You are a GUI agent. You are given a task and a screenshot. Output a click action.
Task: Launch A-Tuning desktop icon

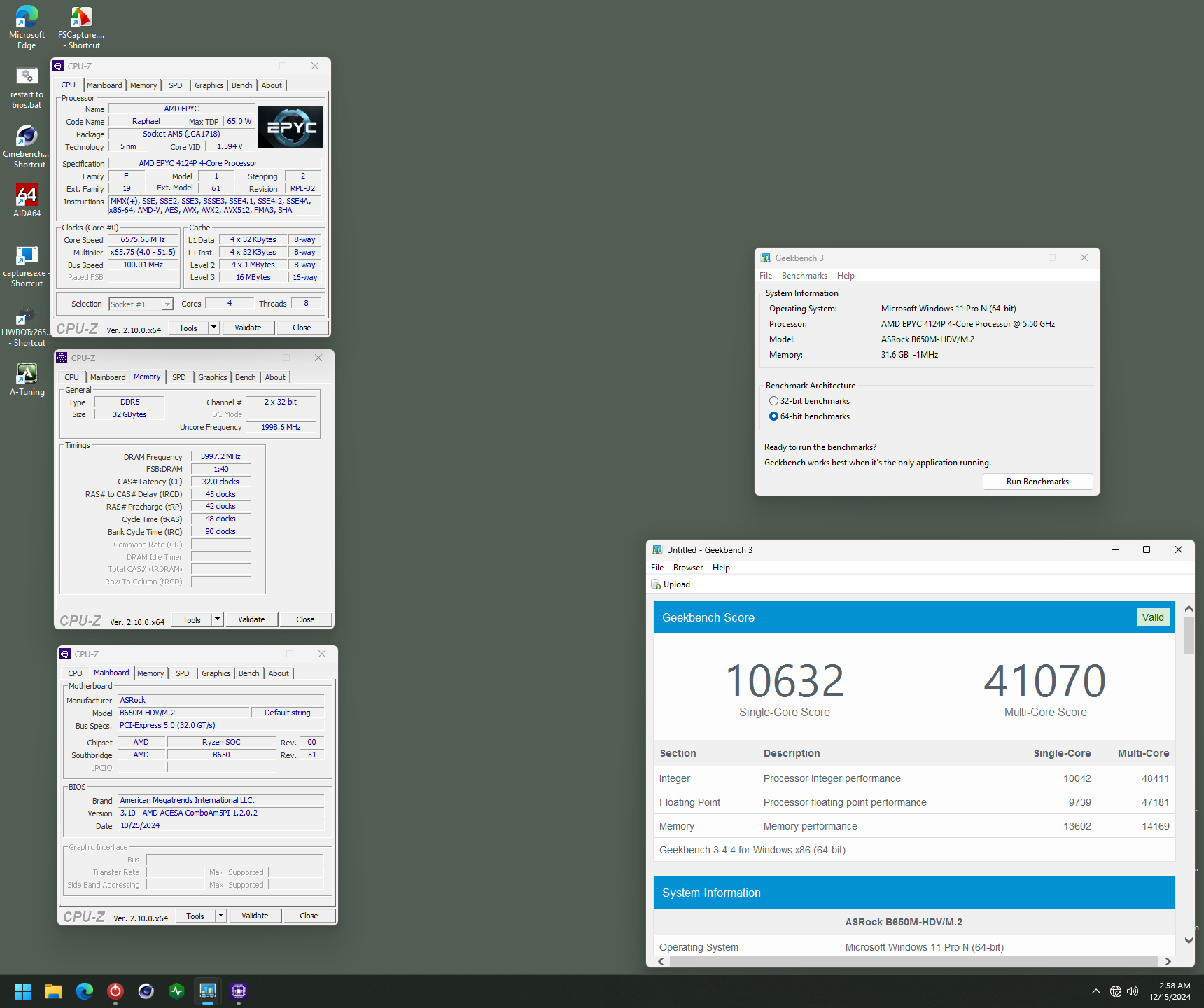tap(27, 379)
